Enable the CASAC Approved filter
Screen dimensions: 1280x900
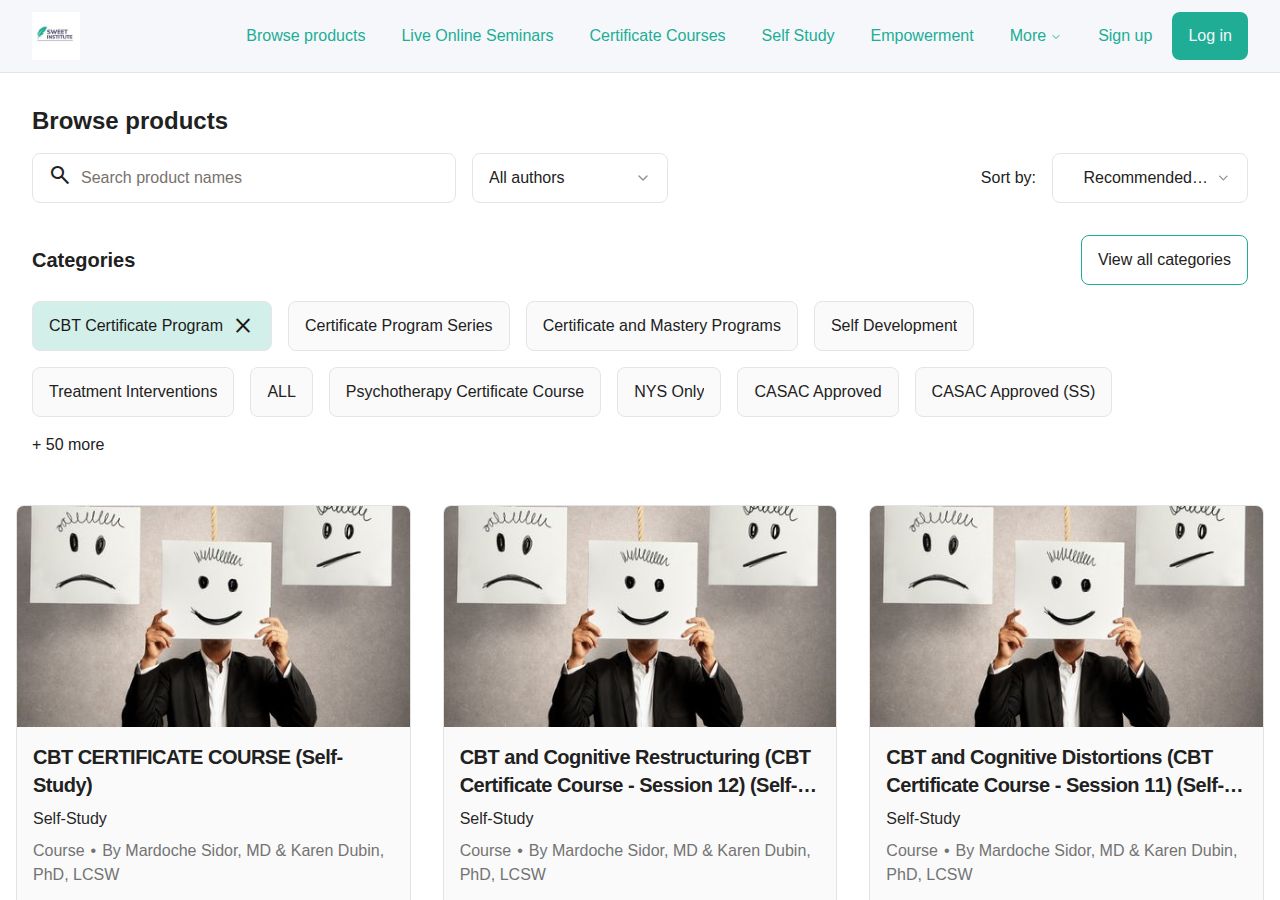click(x=817, y=391)
